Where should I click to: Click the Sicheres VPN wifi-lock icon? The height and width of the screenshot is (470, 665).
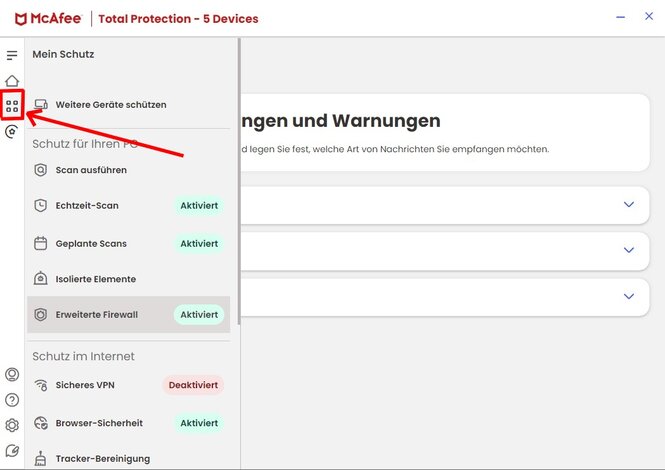click(x=41, y=385)
